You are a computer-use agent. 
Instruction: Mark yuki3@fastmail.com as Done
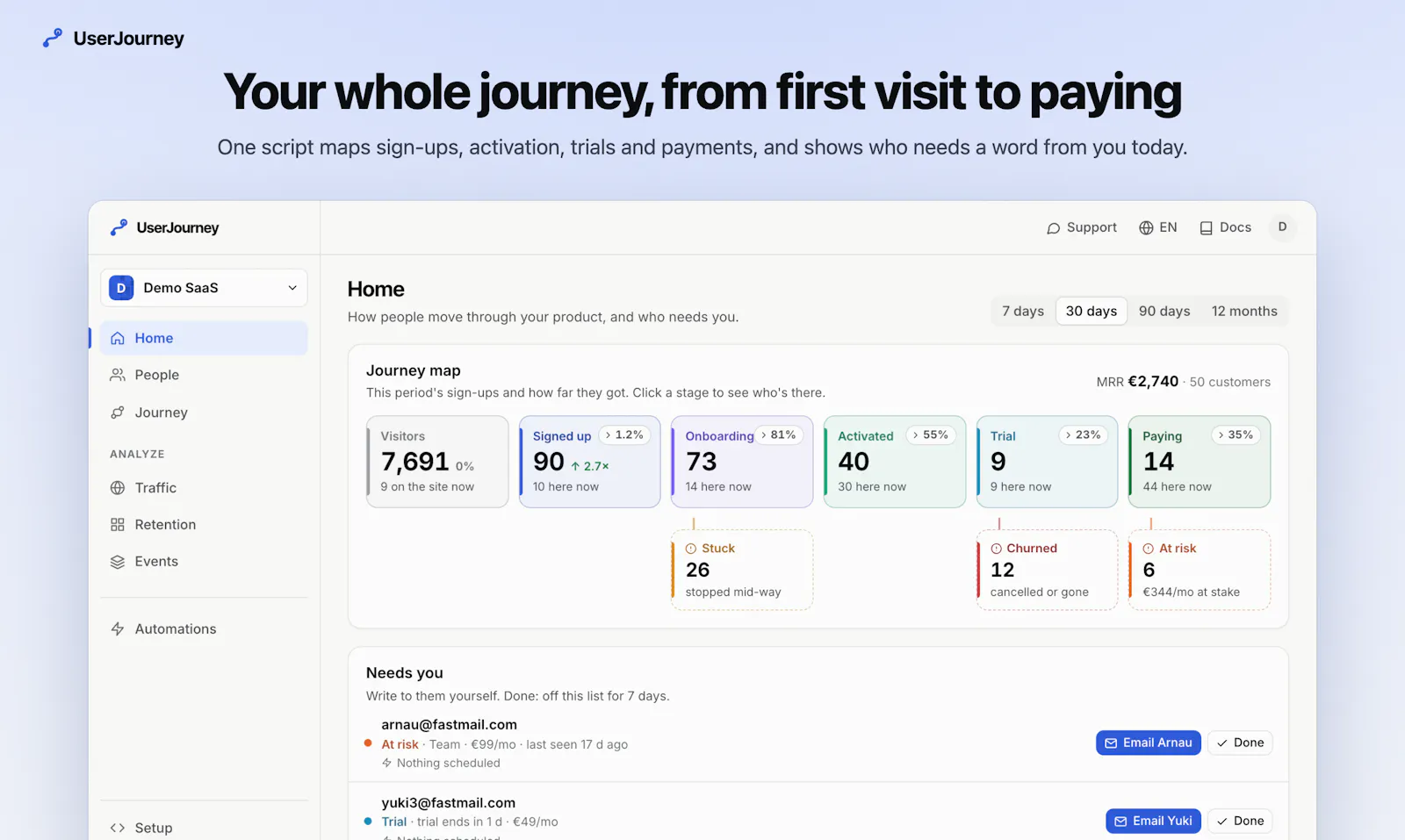[1240, 822]
